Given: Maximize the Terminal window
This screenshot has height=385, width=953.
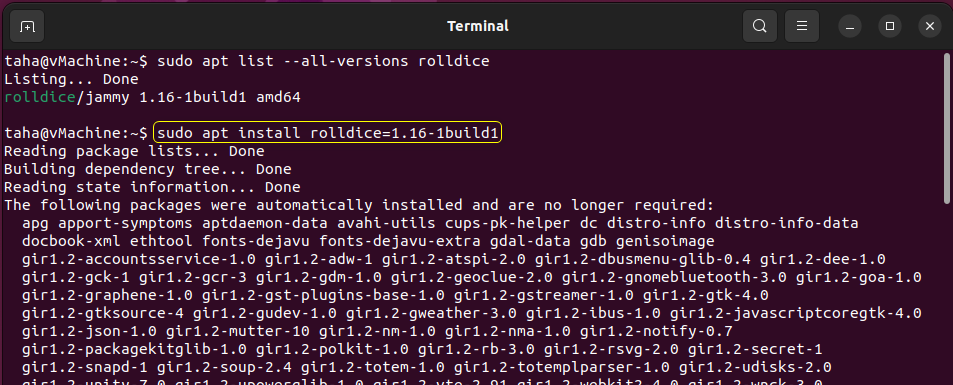Looking at the screenshot, I should pos(890,26).
